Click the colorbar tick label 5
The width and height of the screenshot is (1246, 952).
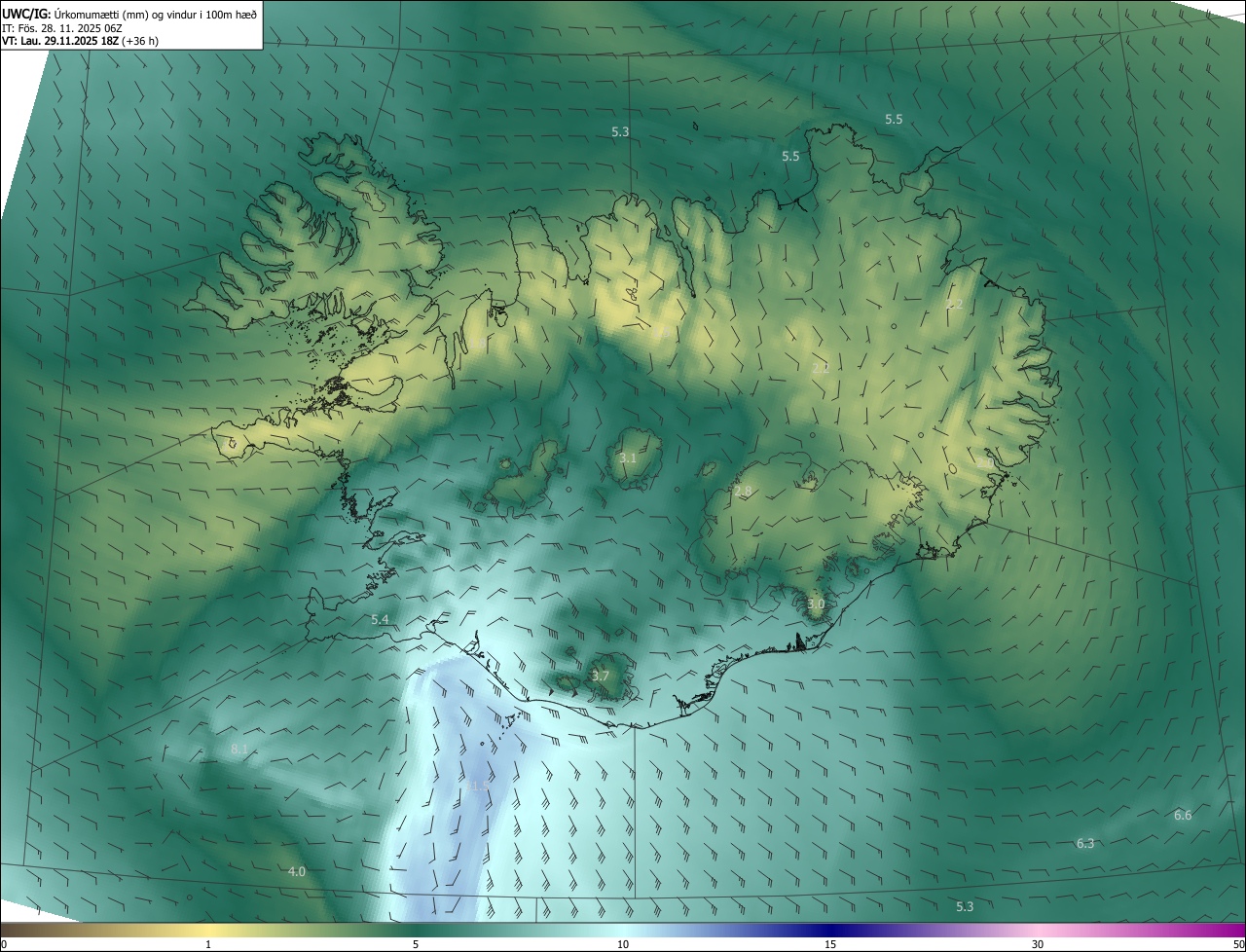pos(416,944)
